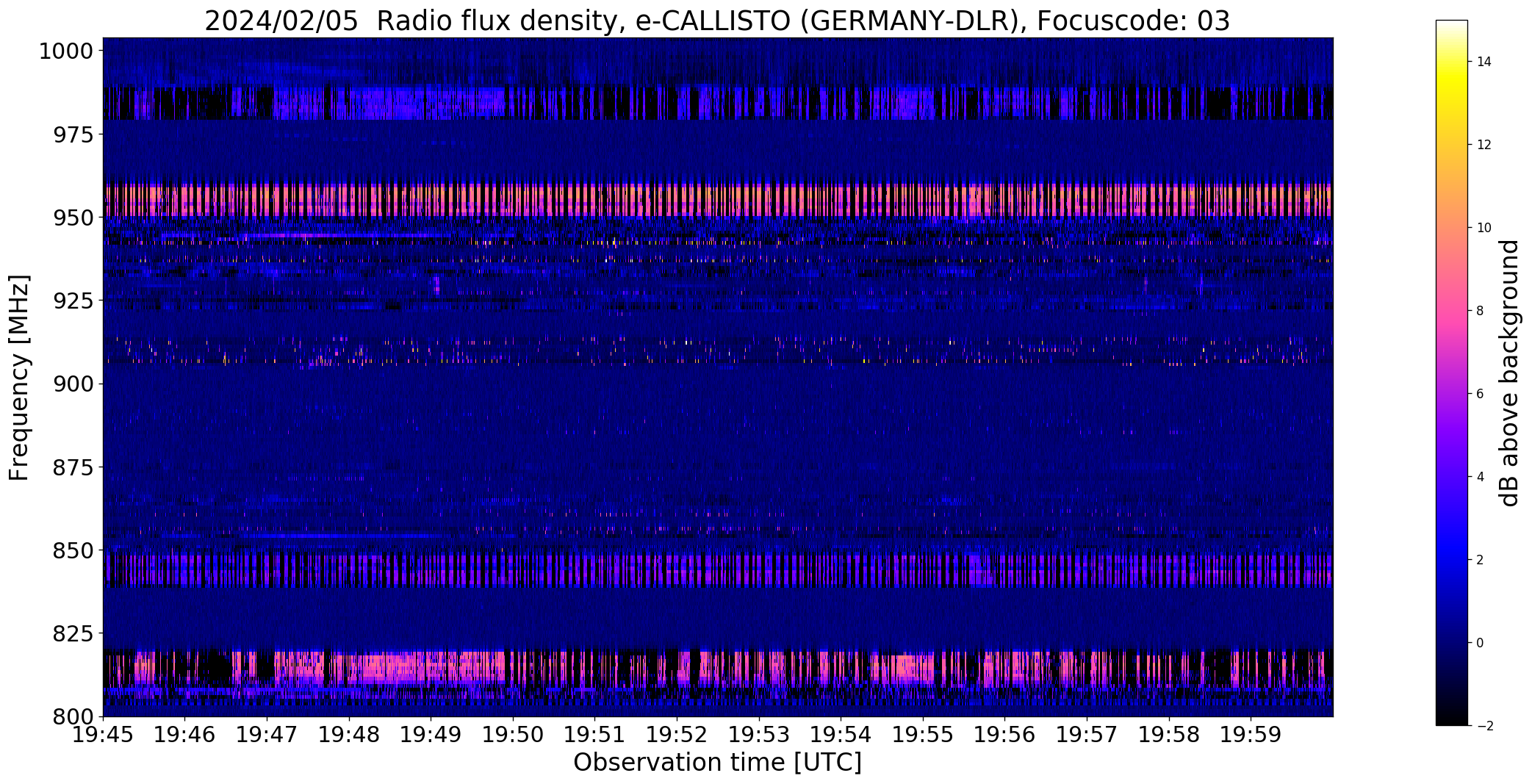Viewport: 1532px width, 784px height.
Task: Click the 19:51 time tick label
Action: pos(595,734)
